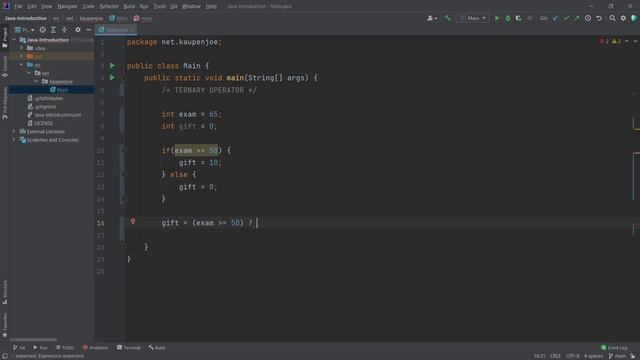Open error and warning count indicator
The height and width of the screenshot is (360, 640).
(x=610, y=41)
